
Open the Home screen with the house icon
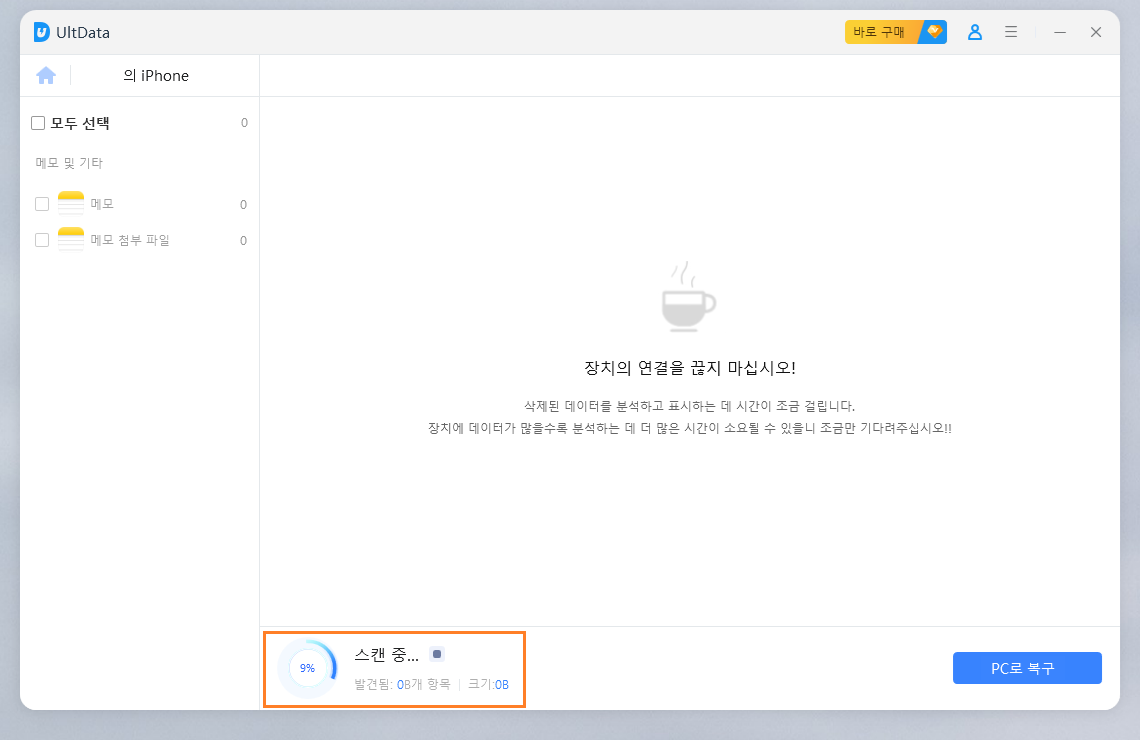[46, 75]
